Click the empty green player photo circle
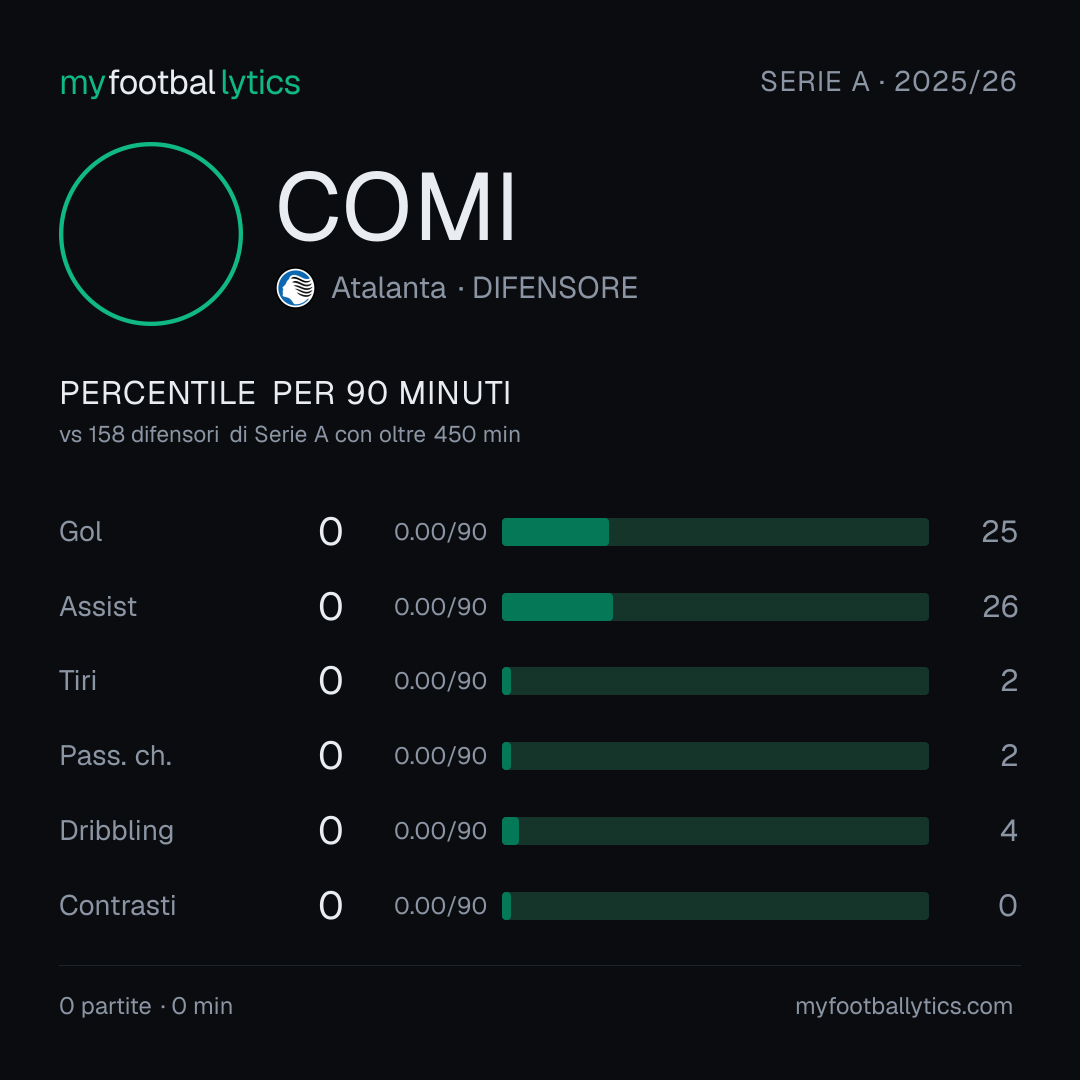 151,233
